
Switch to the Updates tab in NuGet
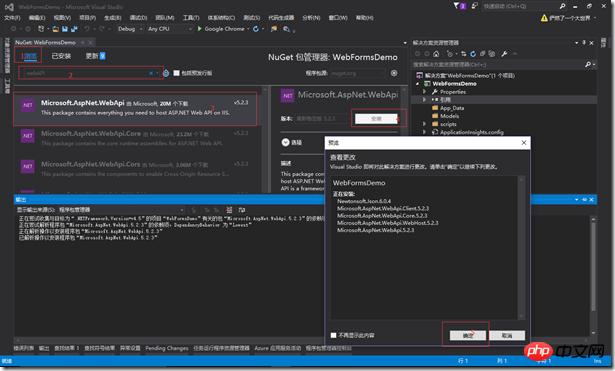point(95,56)
